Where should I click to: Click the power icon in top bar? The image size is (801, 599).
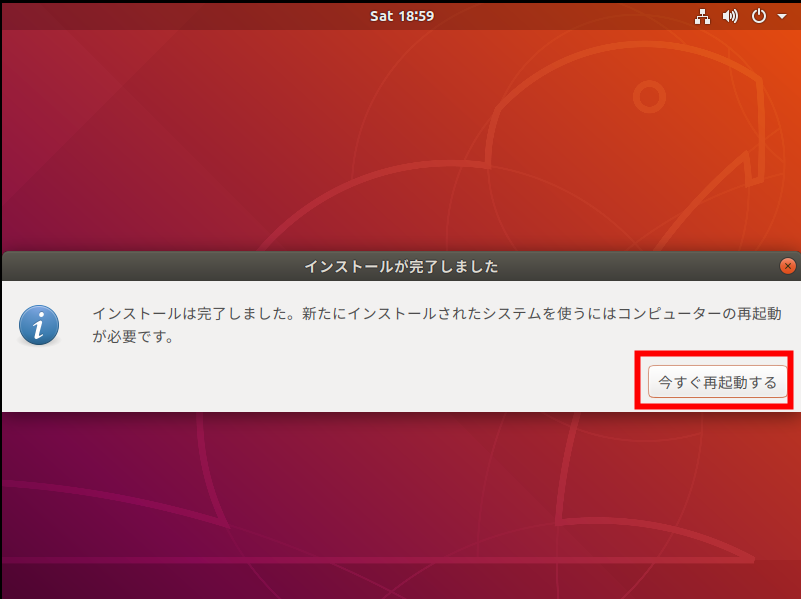pyautogui.click(x=759, y=16)
